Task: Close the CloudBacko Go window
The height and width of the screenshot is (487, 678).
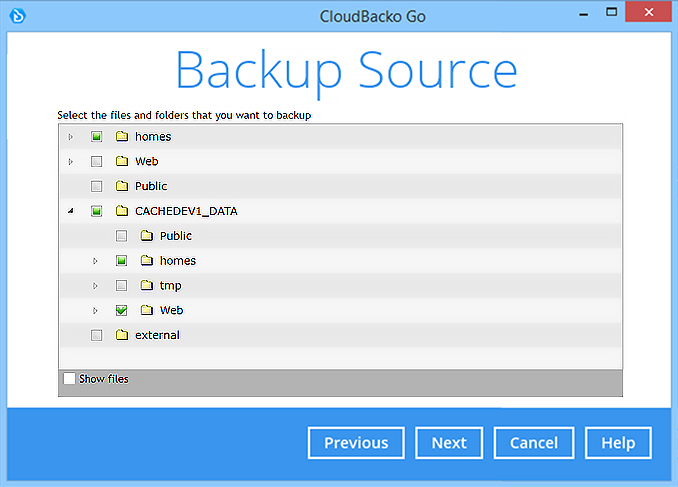Action: click(x=648, y=12)
